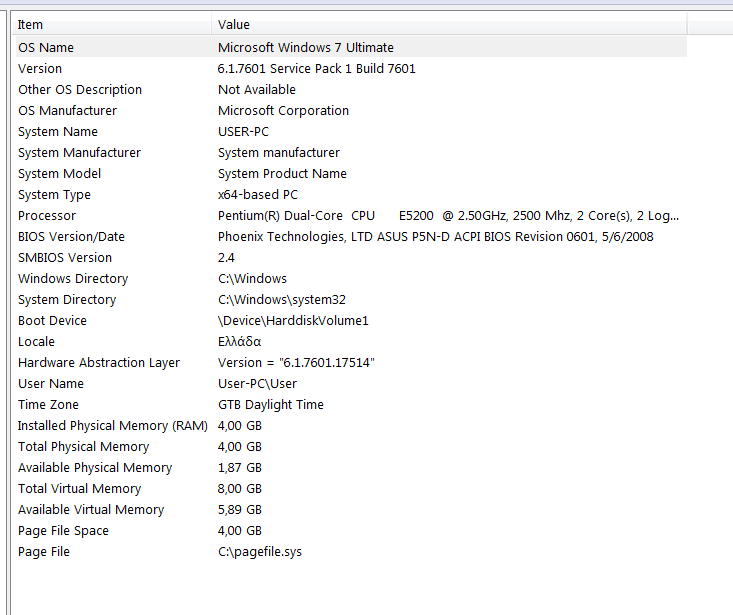
Task: Select the Time Zone row label
Action: 48,405
